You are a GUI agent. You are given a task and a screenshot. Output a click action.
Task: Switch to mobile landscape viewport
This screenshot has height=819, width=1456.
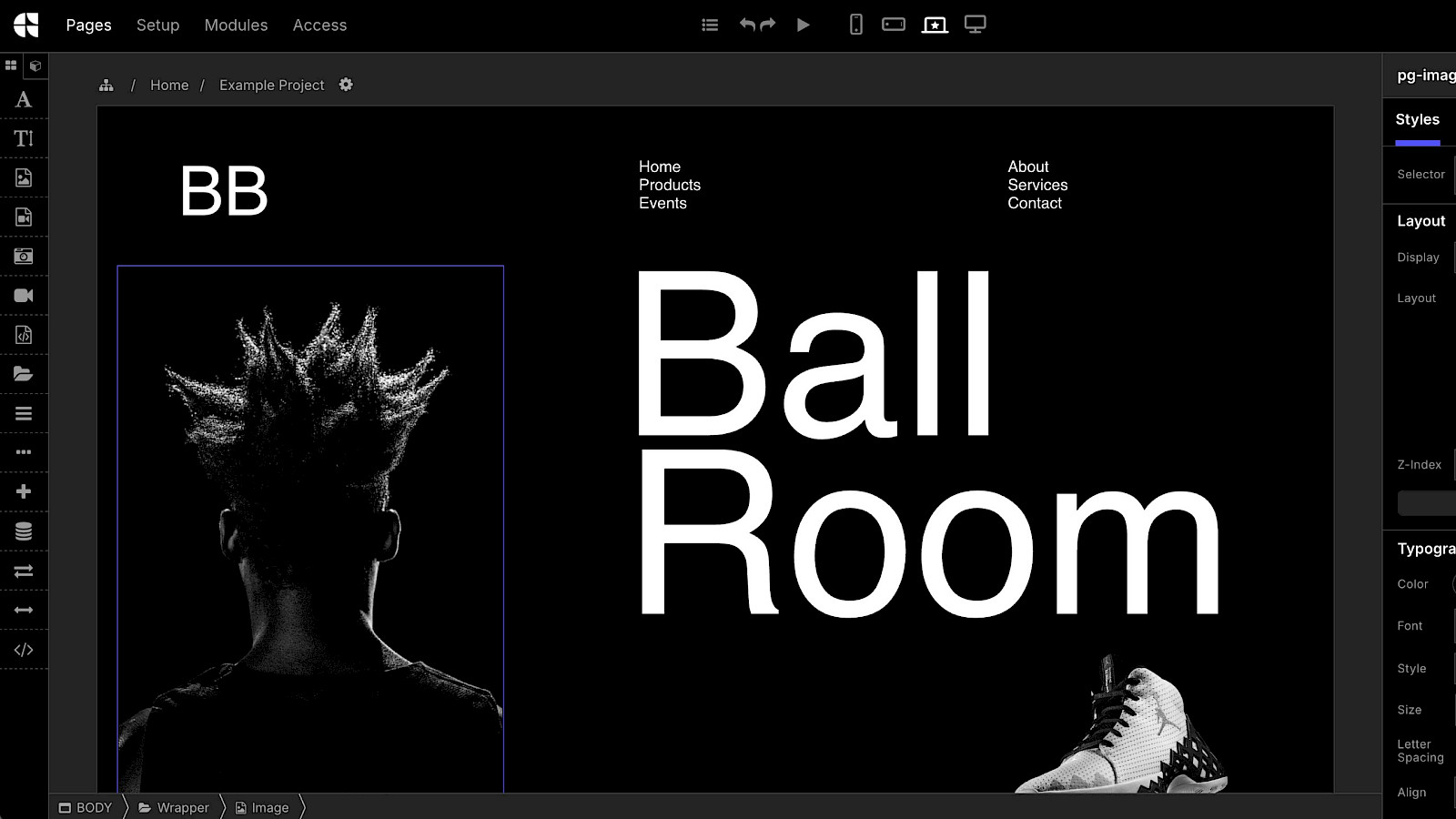tap(894, 25)
